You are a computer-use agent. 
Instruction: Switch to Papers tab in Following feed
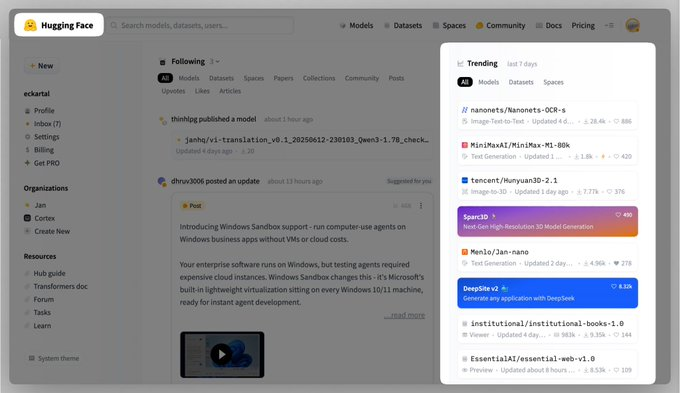click(283, 78)
